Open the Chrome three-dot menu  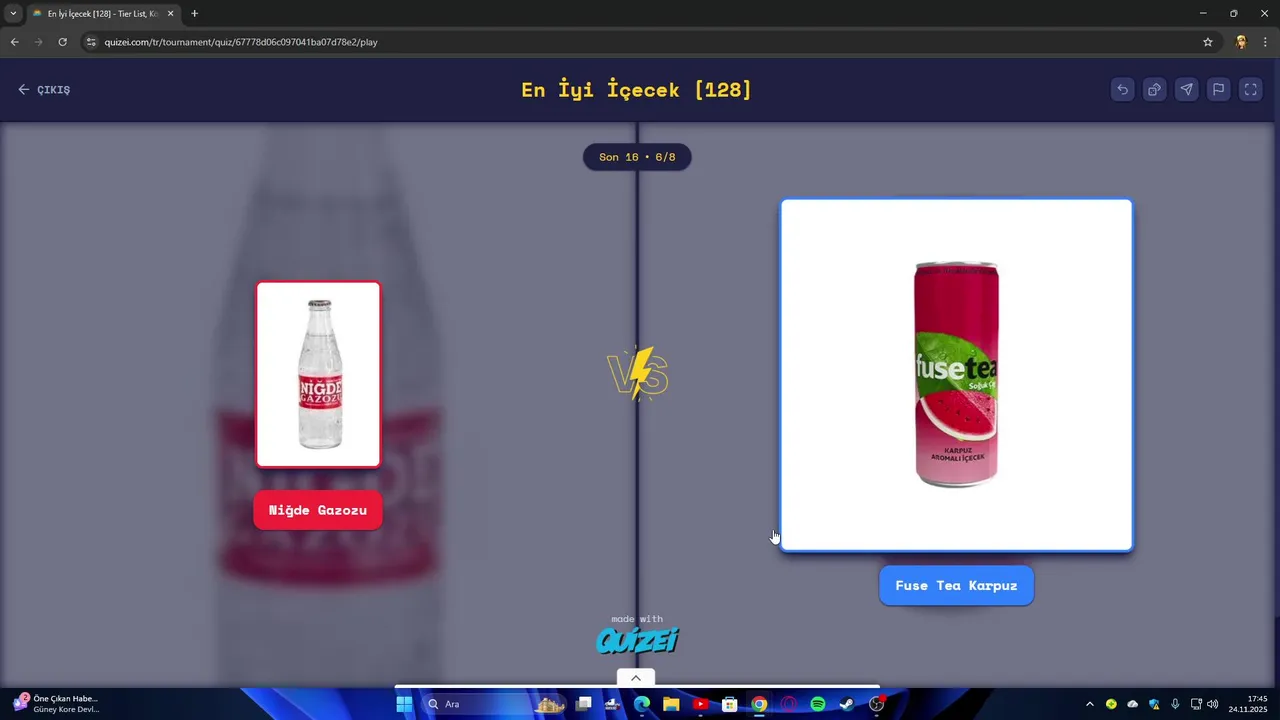(x=1266, y=42)
